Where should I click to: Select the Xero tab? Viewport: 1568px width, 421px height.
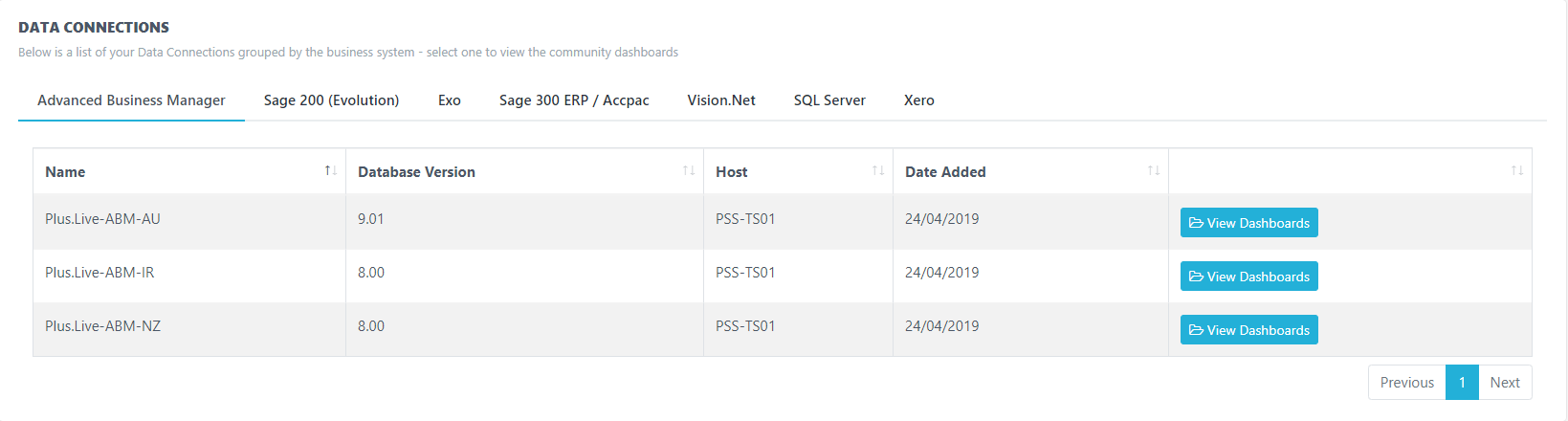(x=919, y=100)
